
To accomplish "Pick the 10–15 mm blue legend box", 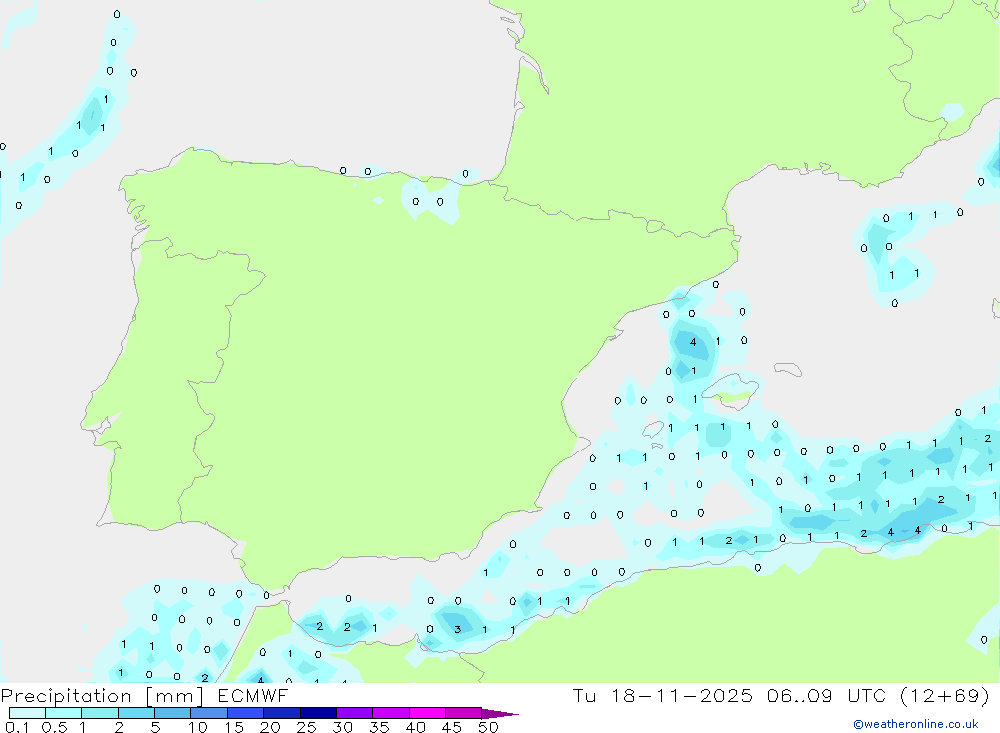I will pyautogui.click(x=209, y=713).
